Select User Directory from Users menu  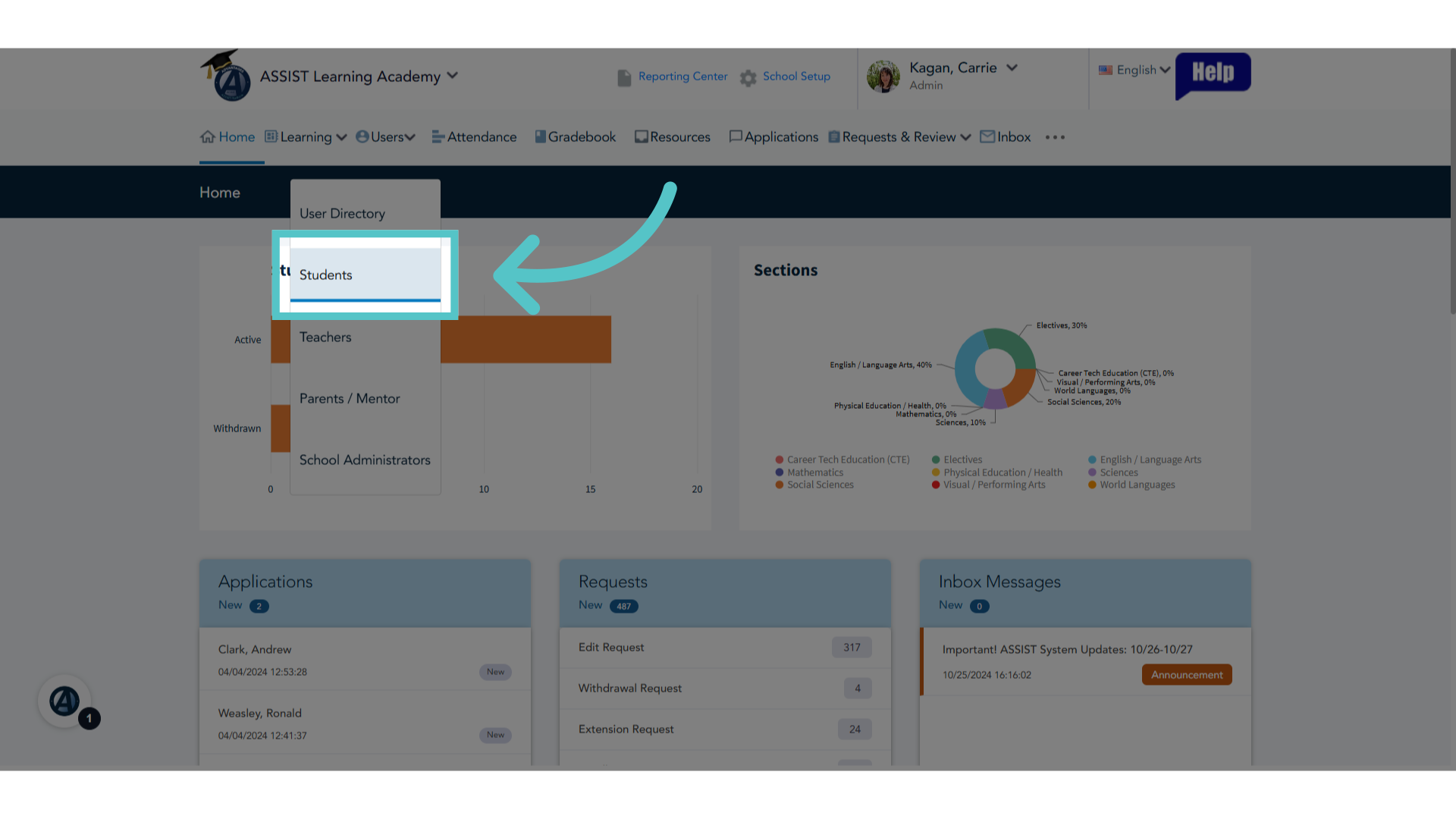pos(366,214)
